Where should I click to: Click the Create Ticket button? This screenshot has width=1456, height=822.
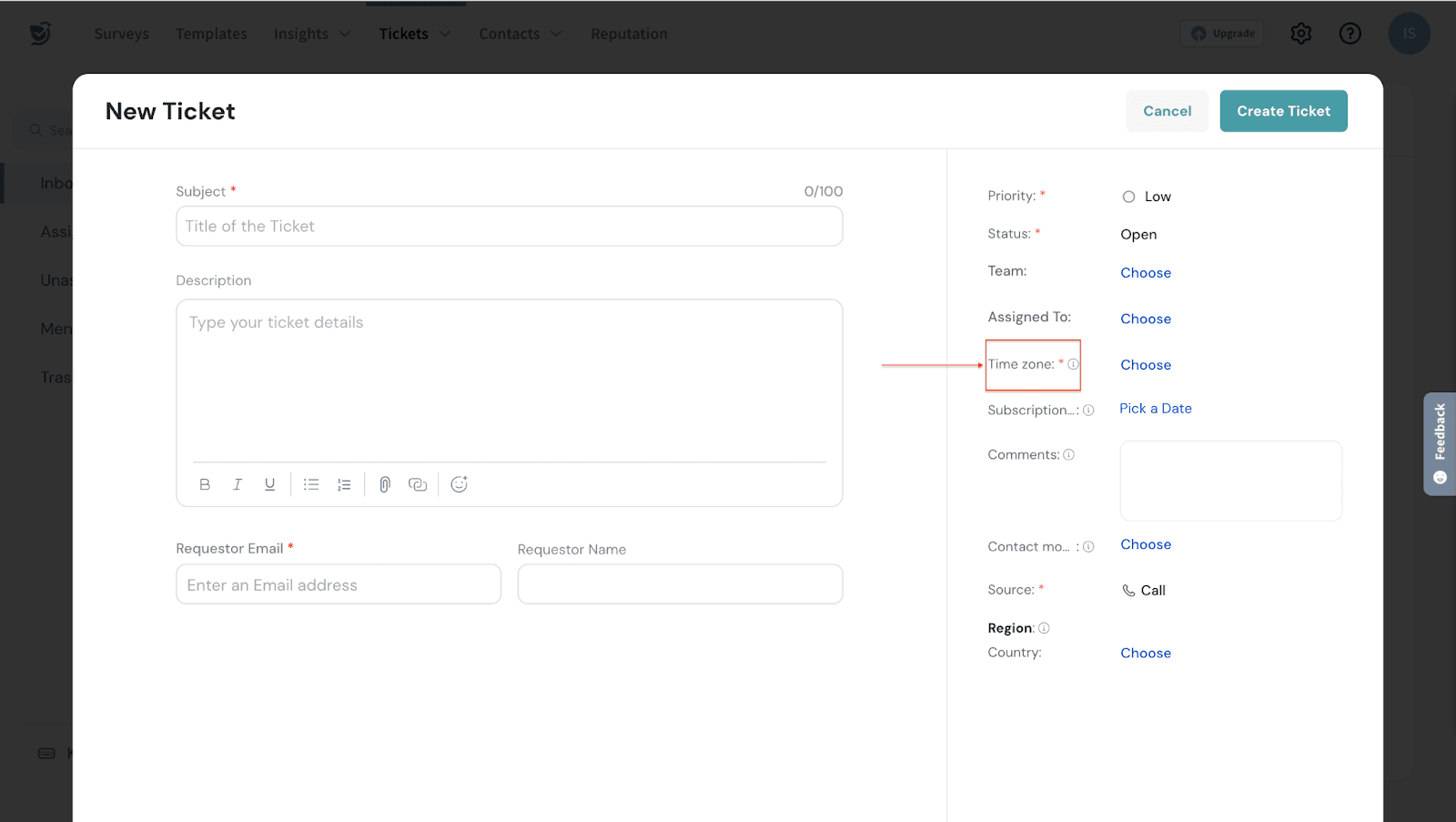(1283, 111)
